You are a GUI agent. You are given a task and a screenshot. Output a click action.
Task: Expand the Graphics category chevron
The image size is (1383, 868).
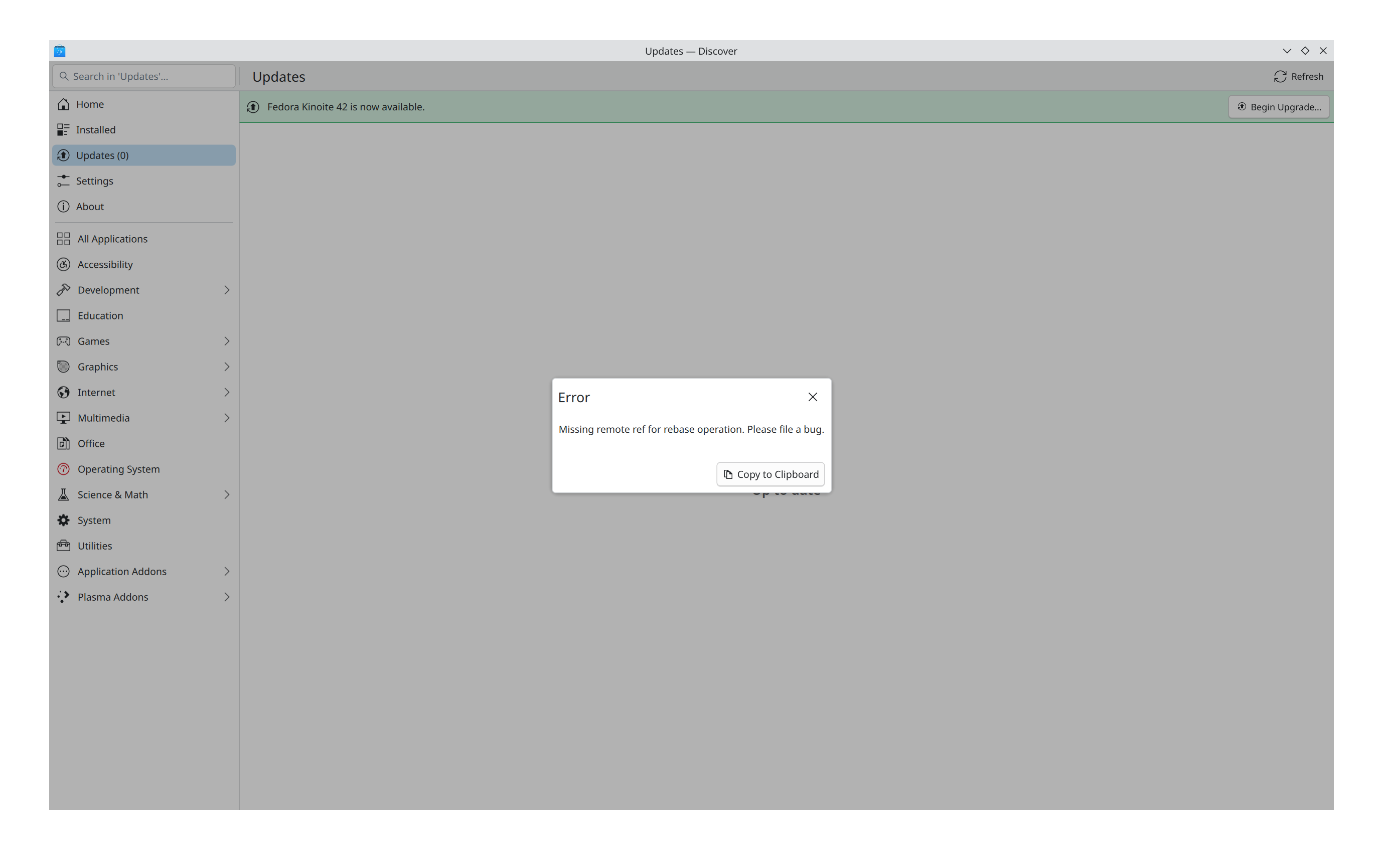coord(227,367)
